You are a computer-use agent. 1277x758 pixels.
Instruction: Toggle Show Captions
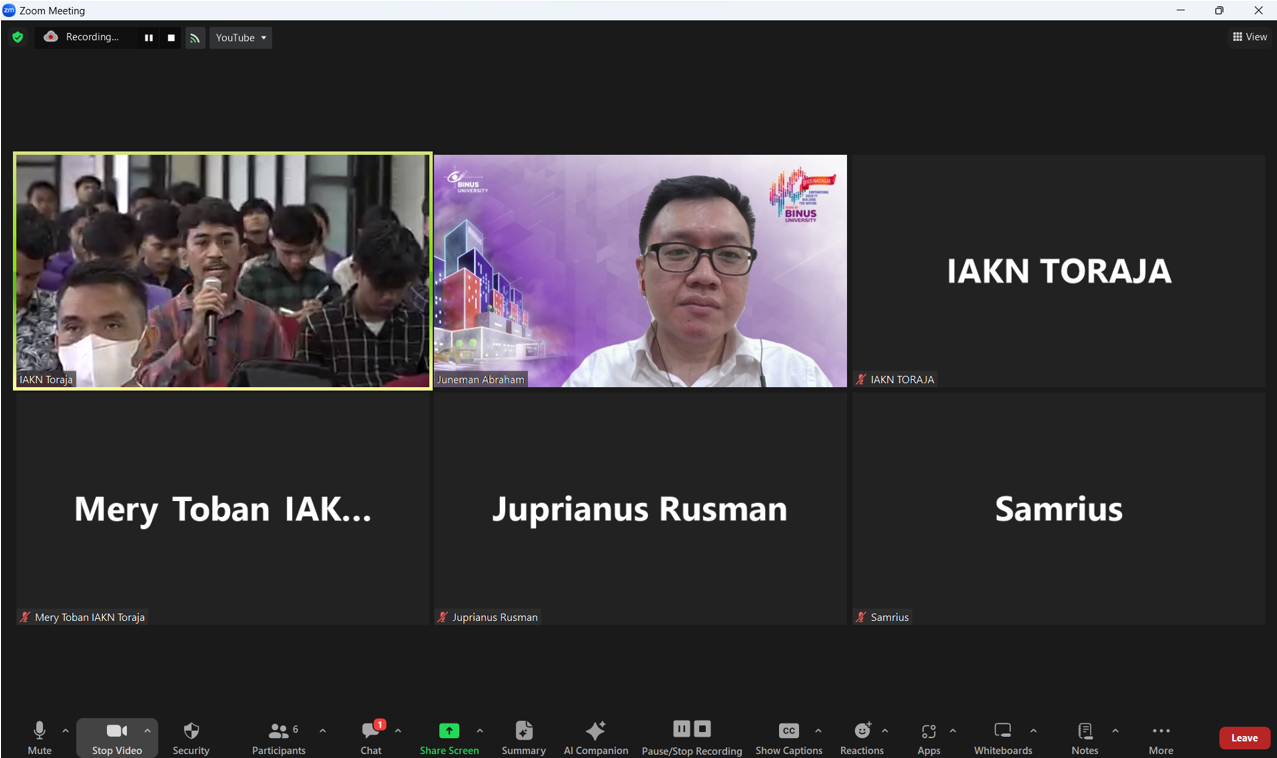(789, 738)
